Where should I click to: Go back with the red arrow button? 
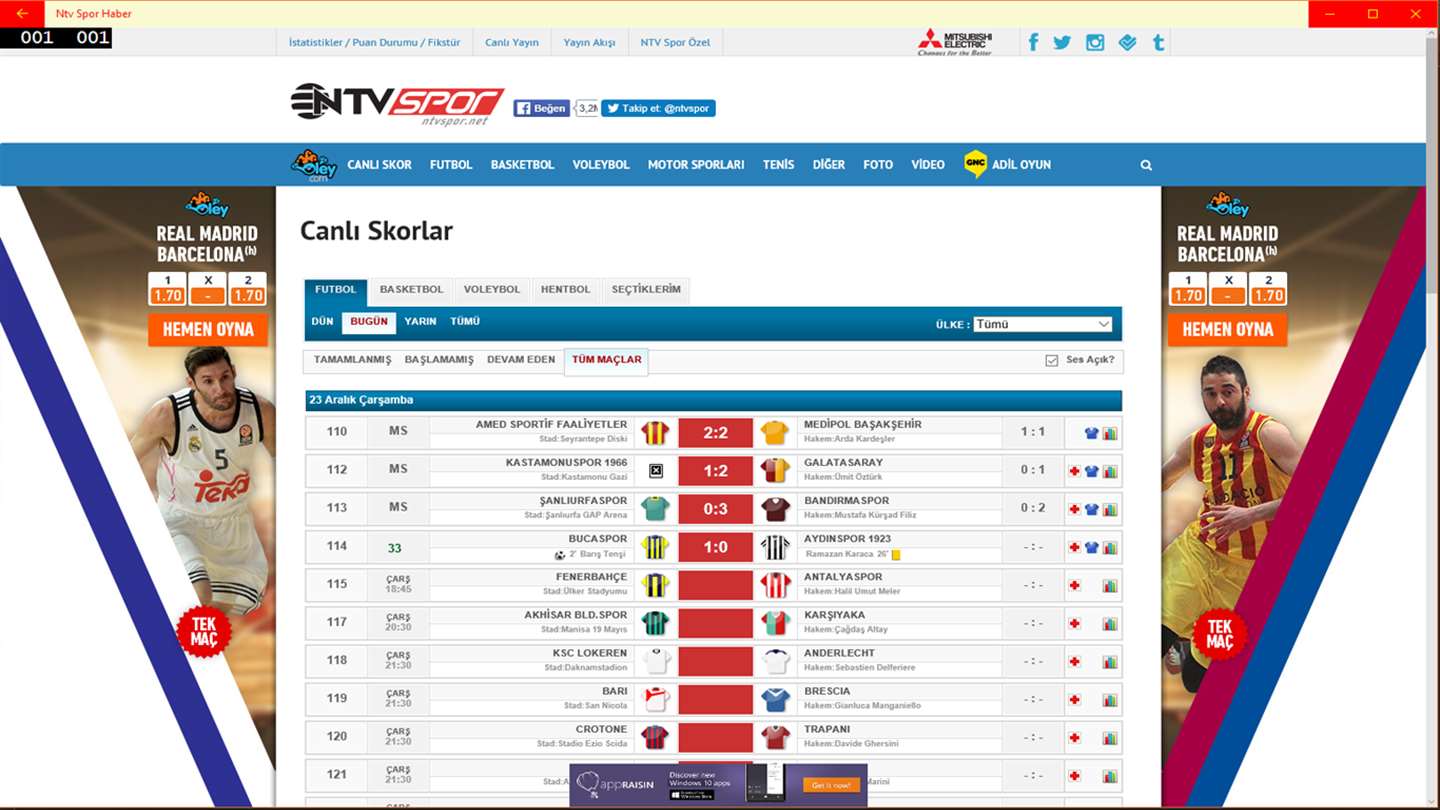(x=22, y=14)
